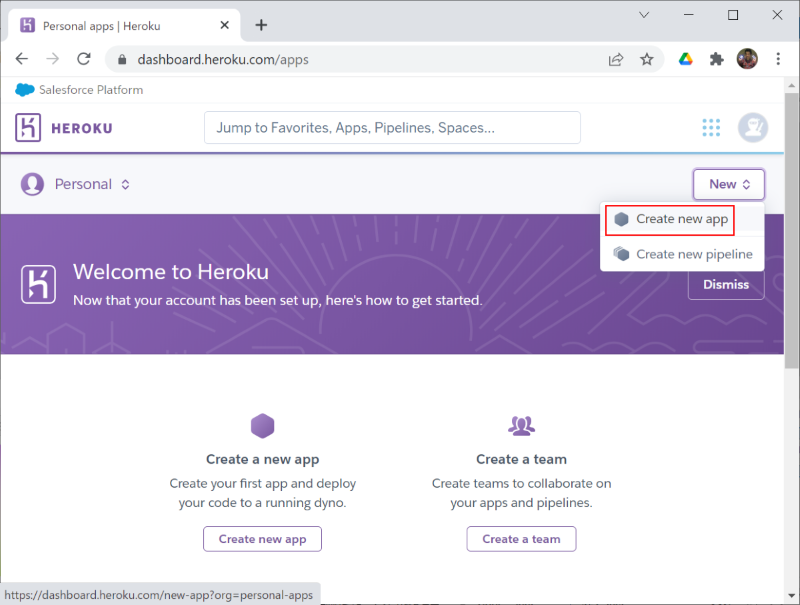Click the Create a team button
This screenshot has height=605, width=800.
tap(521, 539)
